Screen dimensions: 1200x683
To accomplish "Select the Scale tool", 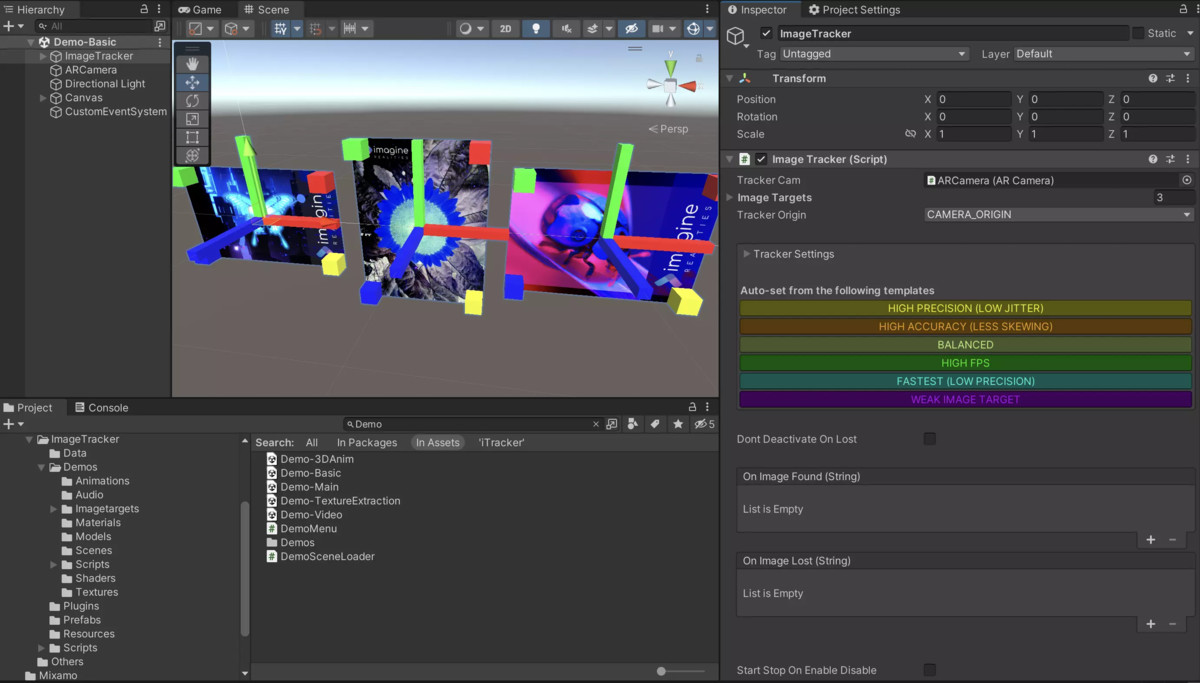I will (x=192, y=119).
